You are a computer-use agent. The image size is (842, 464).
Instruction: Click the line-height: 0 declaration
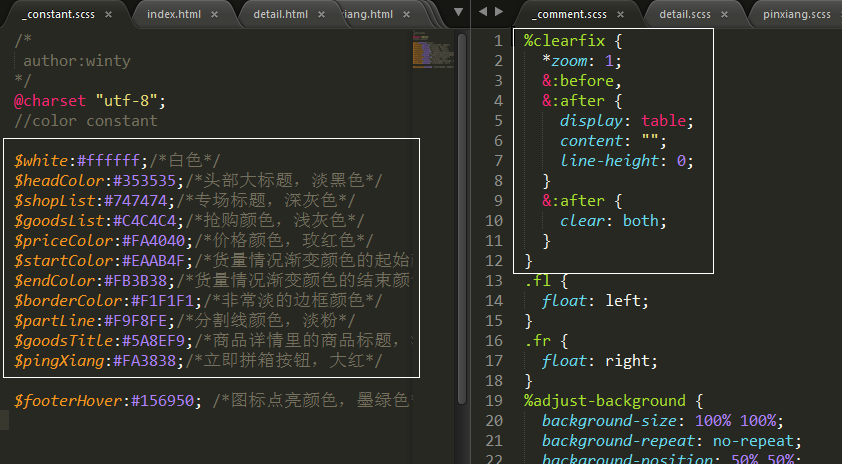[x=627, y=161]
